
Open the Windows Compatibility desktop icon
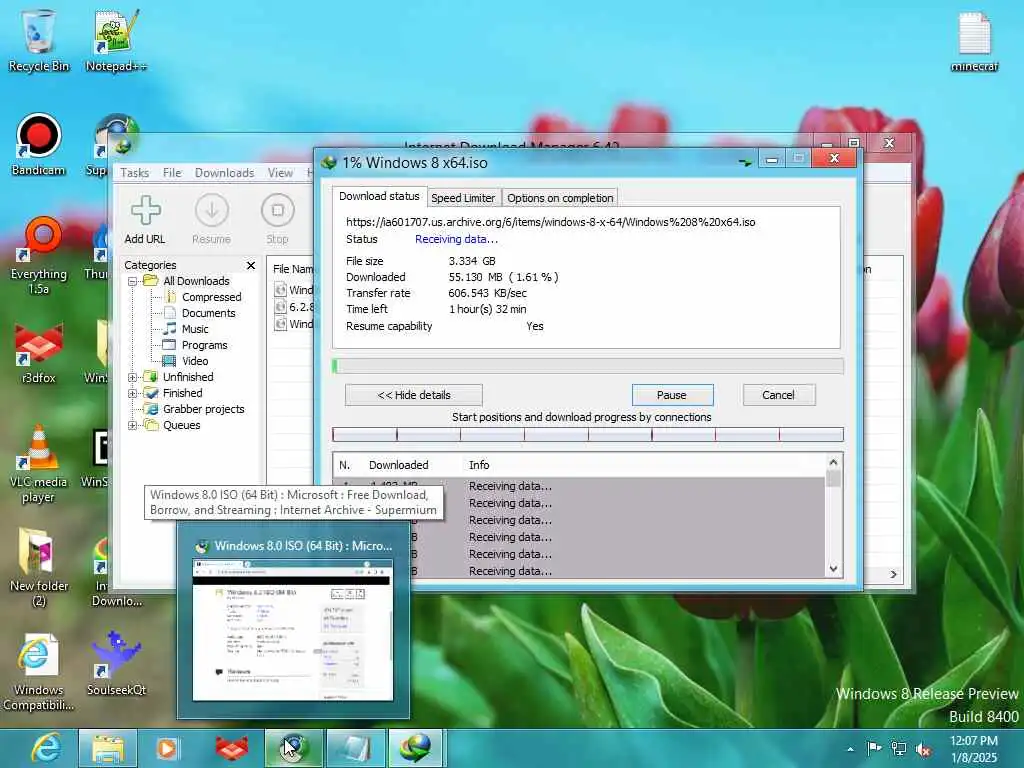38,673
